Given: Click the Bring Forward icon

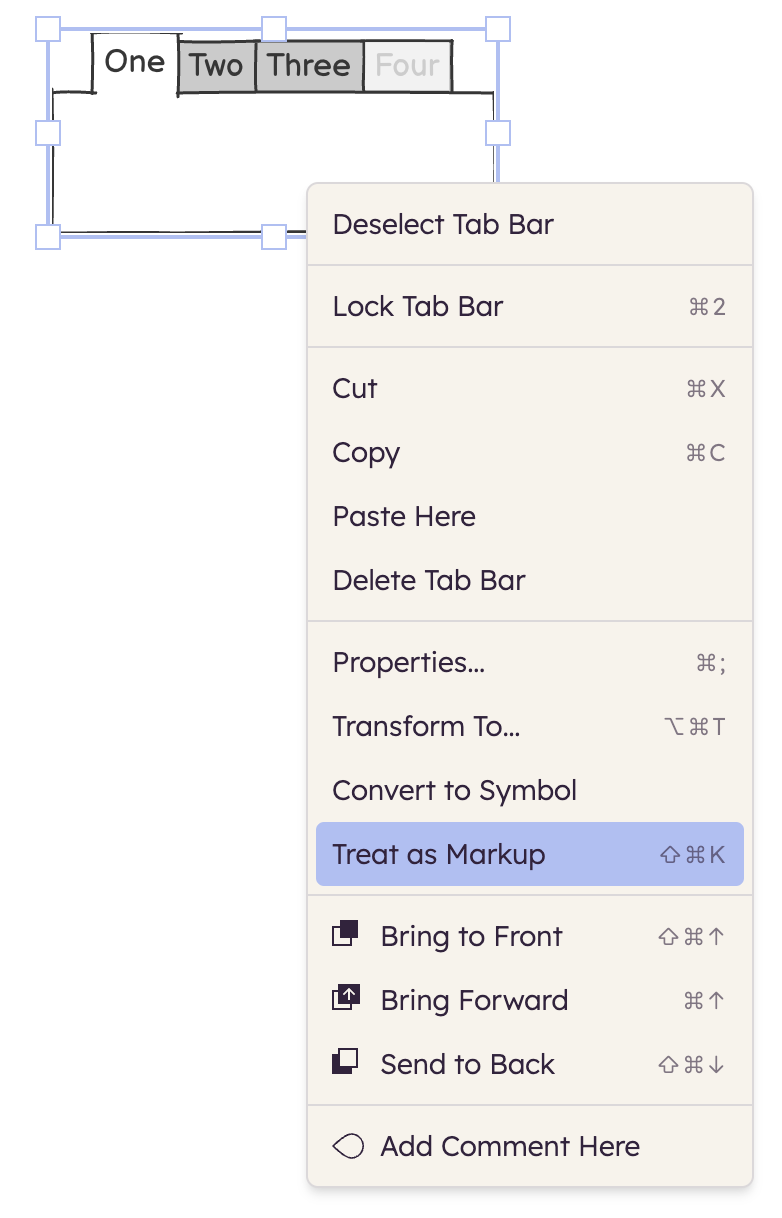Looking at the screenshot, I should [x=345, y=998].
